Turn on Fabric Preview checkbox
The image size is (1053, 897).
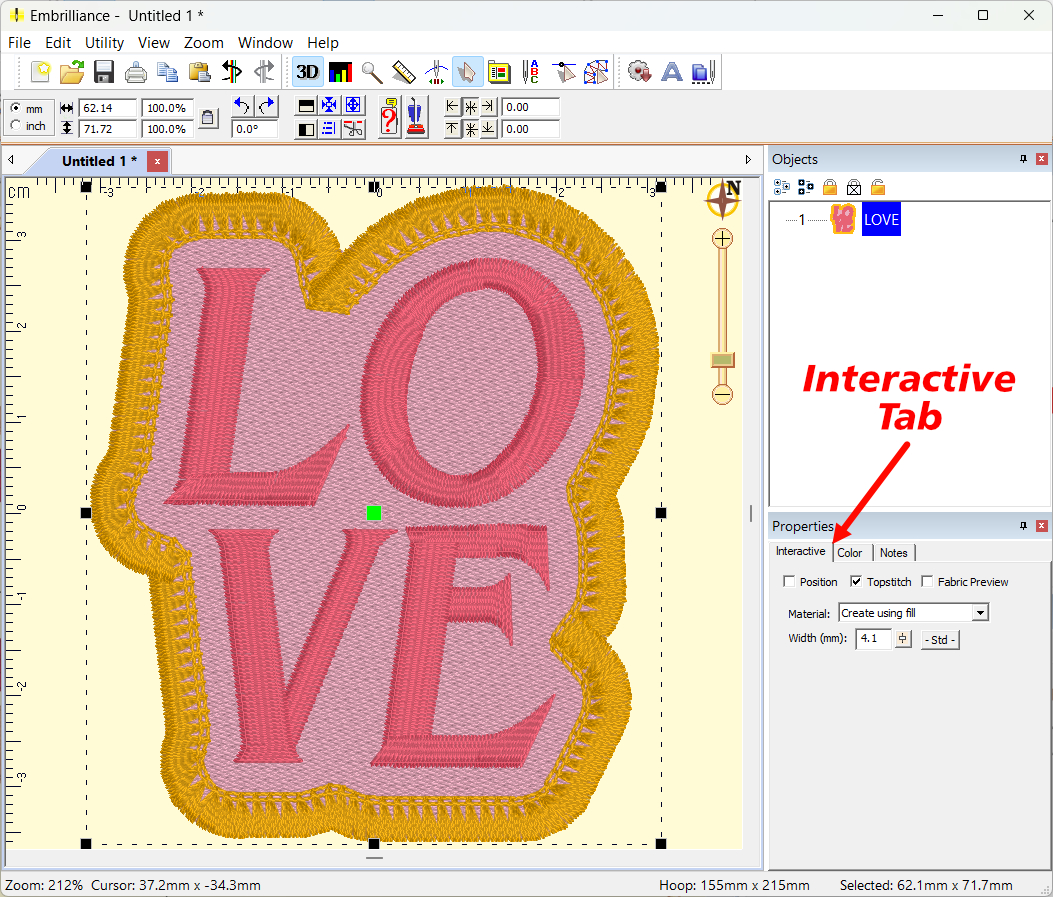point(927,582)
